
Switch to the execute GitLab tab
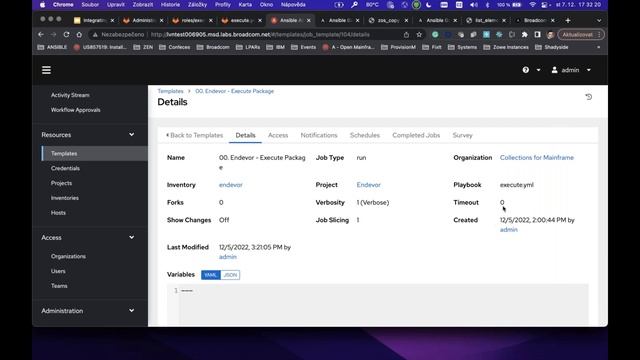(241, 20)
